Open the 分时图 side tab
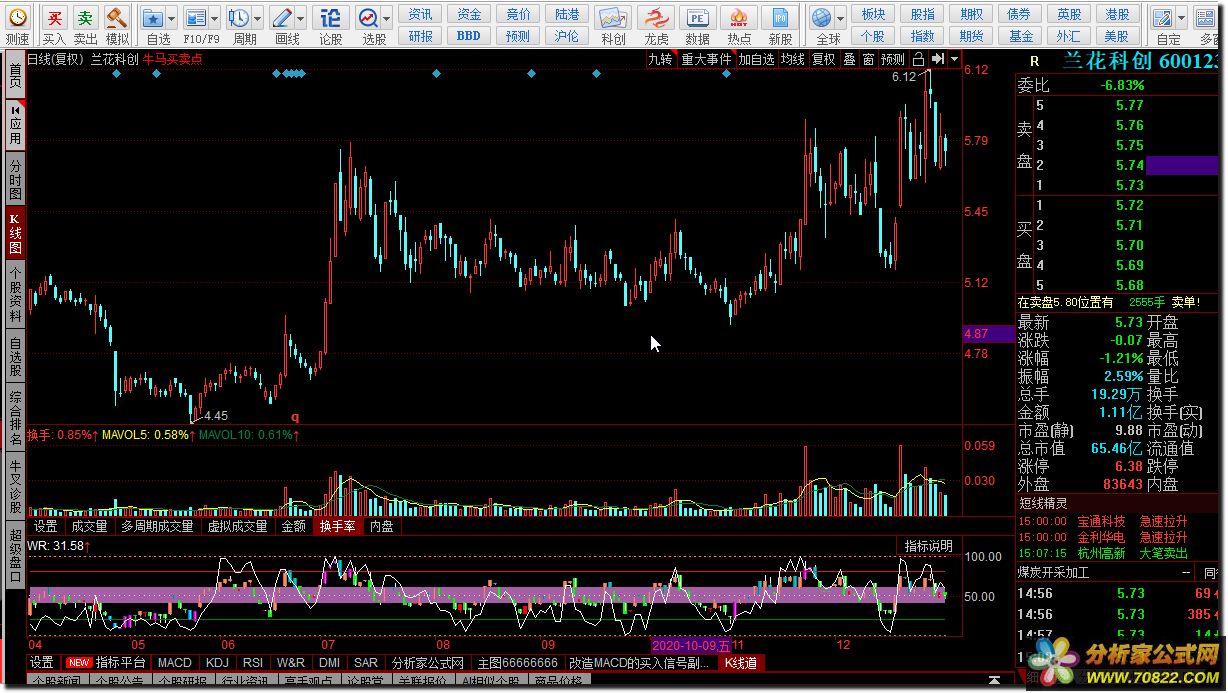The width and height of the screenshot is (1228, 693). point(15,178)
